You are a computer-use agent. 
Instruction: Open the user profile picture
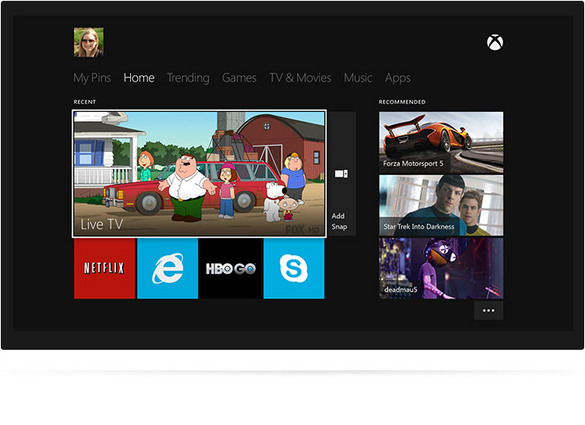pos(89,42)
